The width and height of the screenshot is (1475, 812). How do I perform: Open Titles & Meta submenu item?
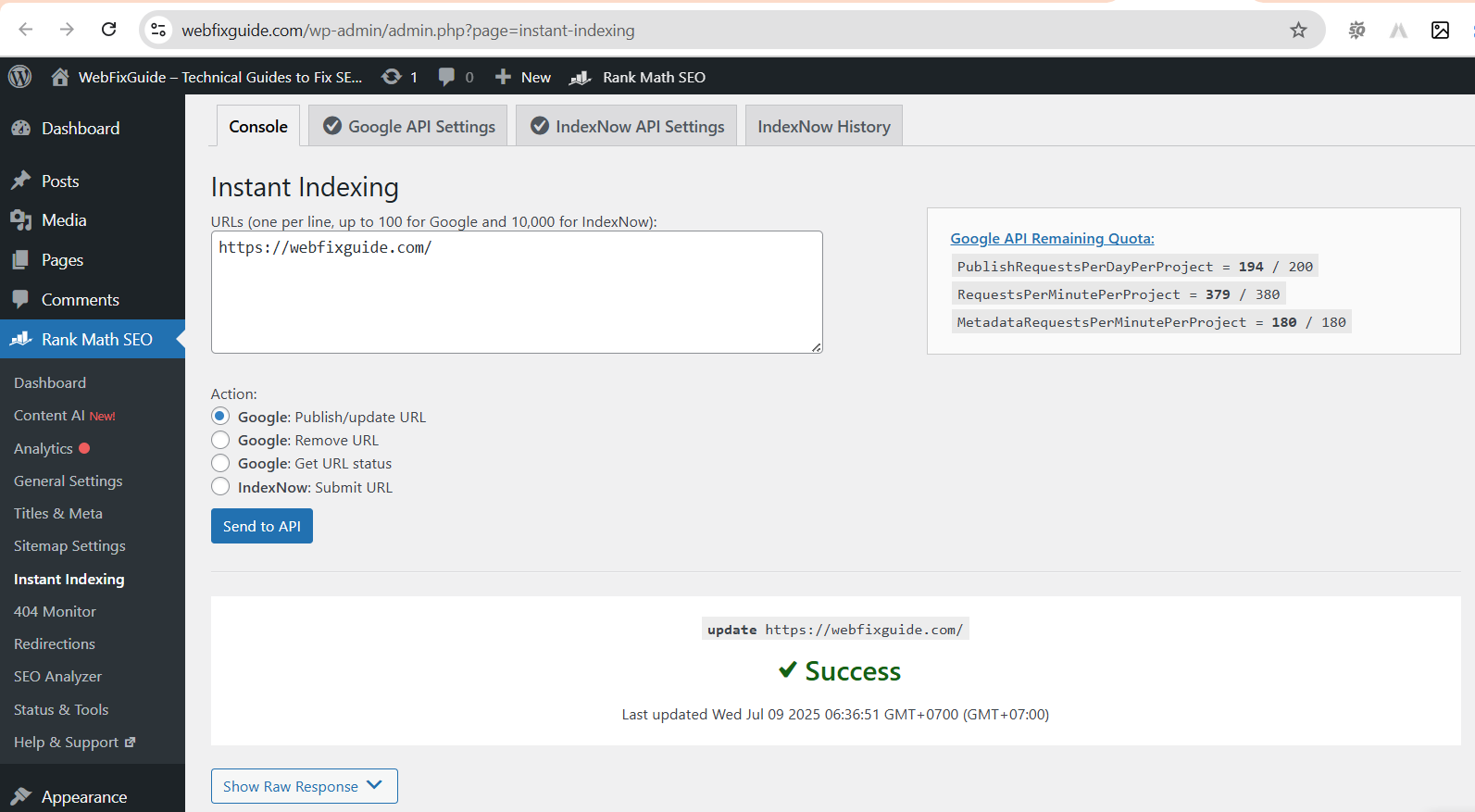point(58,513)
